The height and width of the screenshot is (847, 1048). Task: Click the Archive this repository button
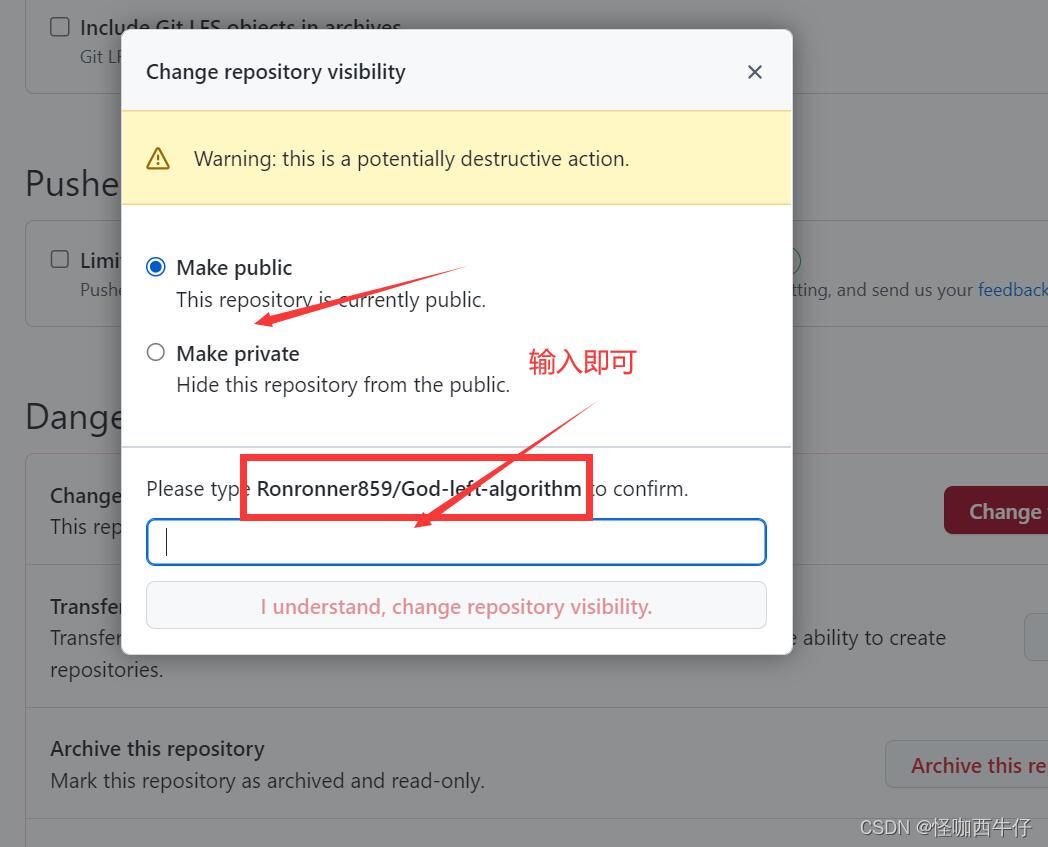coord(967,764)
